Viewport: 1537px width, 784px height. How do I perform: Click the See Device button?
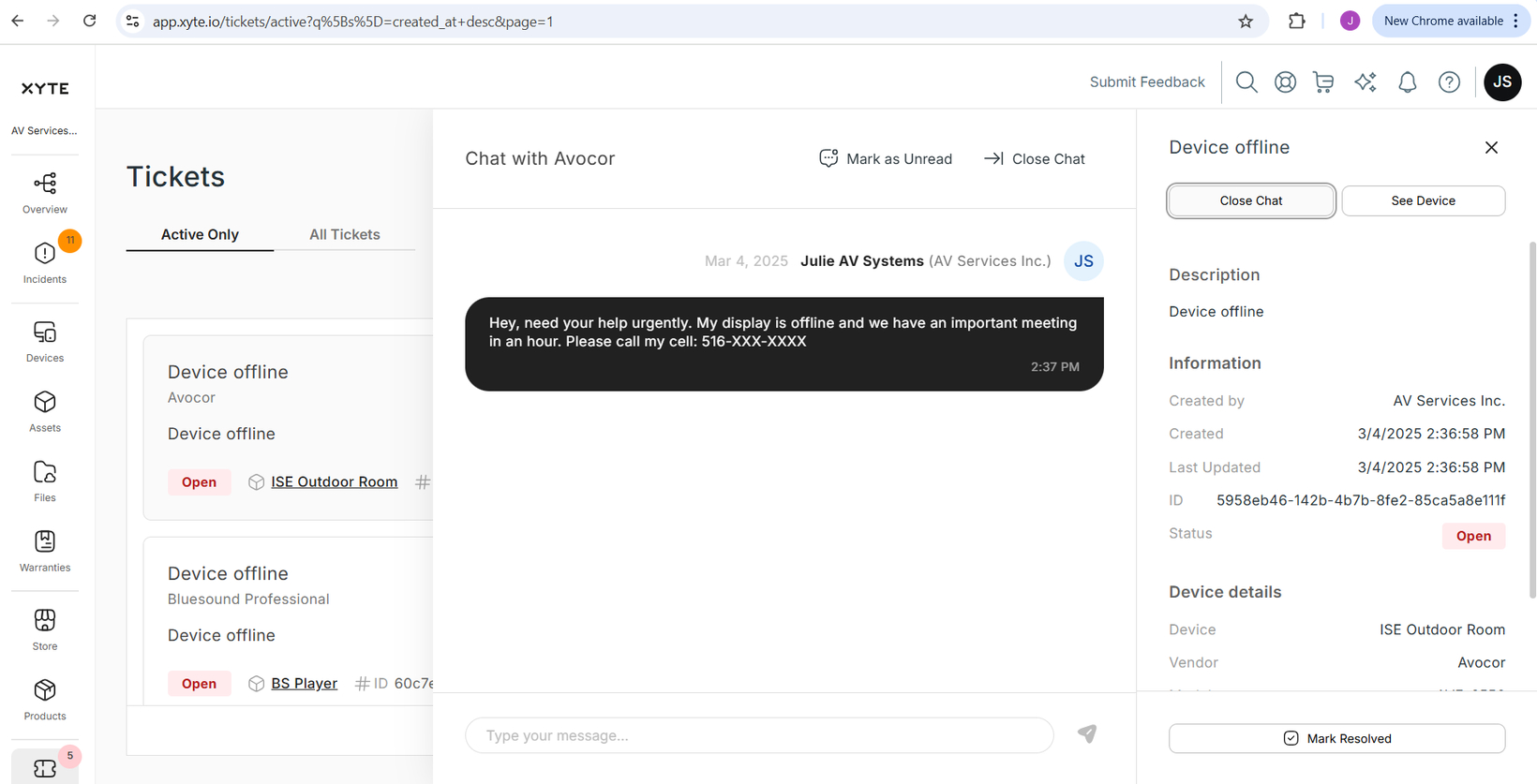click(x=1423, y=200)
